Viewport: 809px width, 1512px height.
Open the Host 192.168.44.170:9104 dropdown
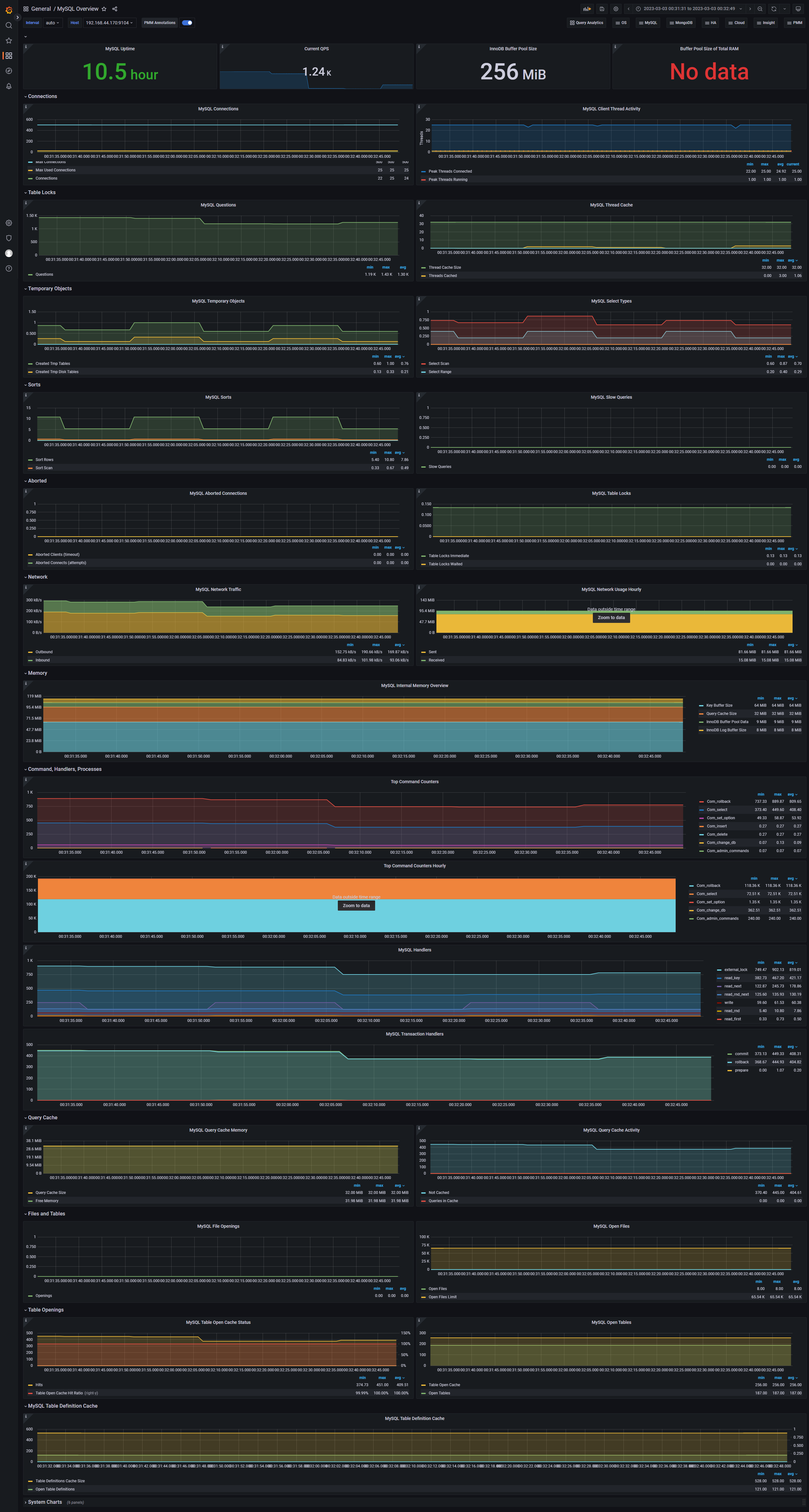(109, 23)
